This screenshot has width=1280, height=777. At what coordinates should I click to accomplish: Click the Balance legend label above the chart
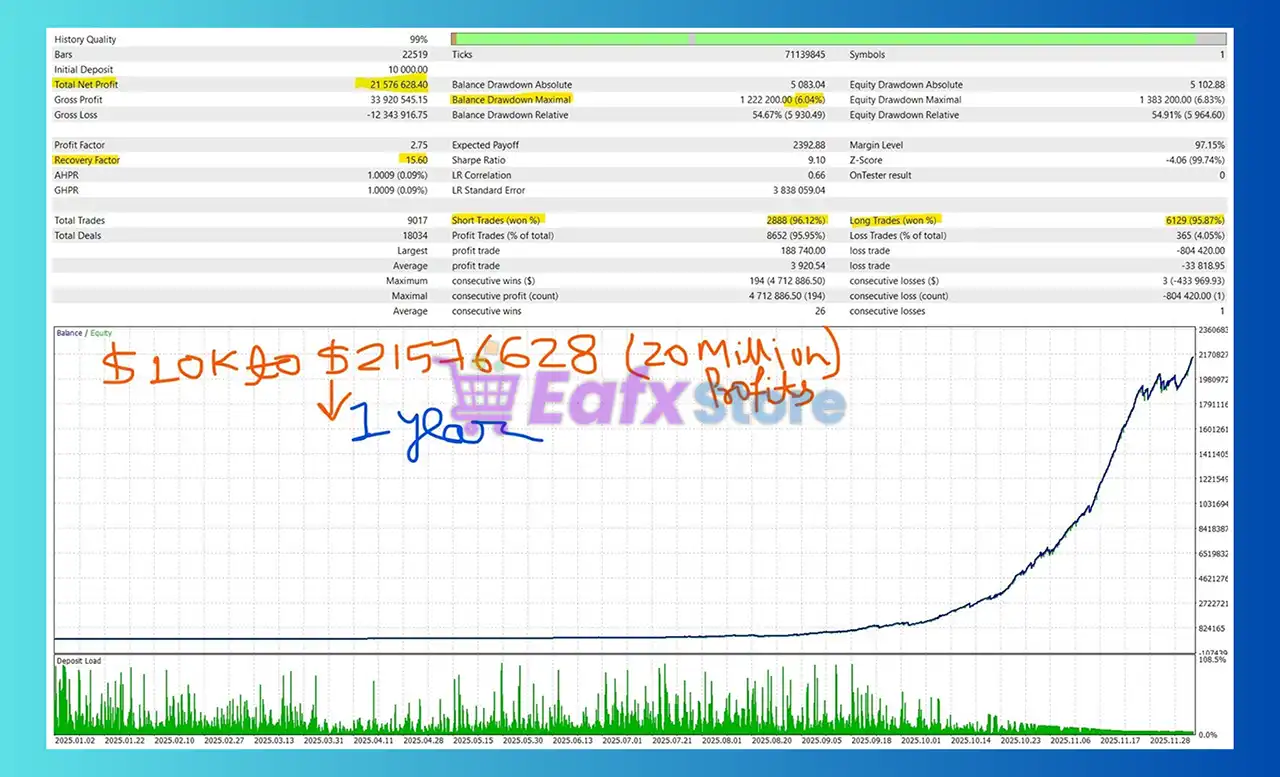[69, 333]
